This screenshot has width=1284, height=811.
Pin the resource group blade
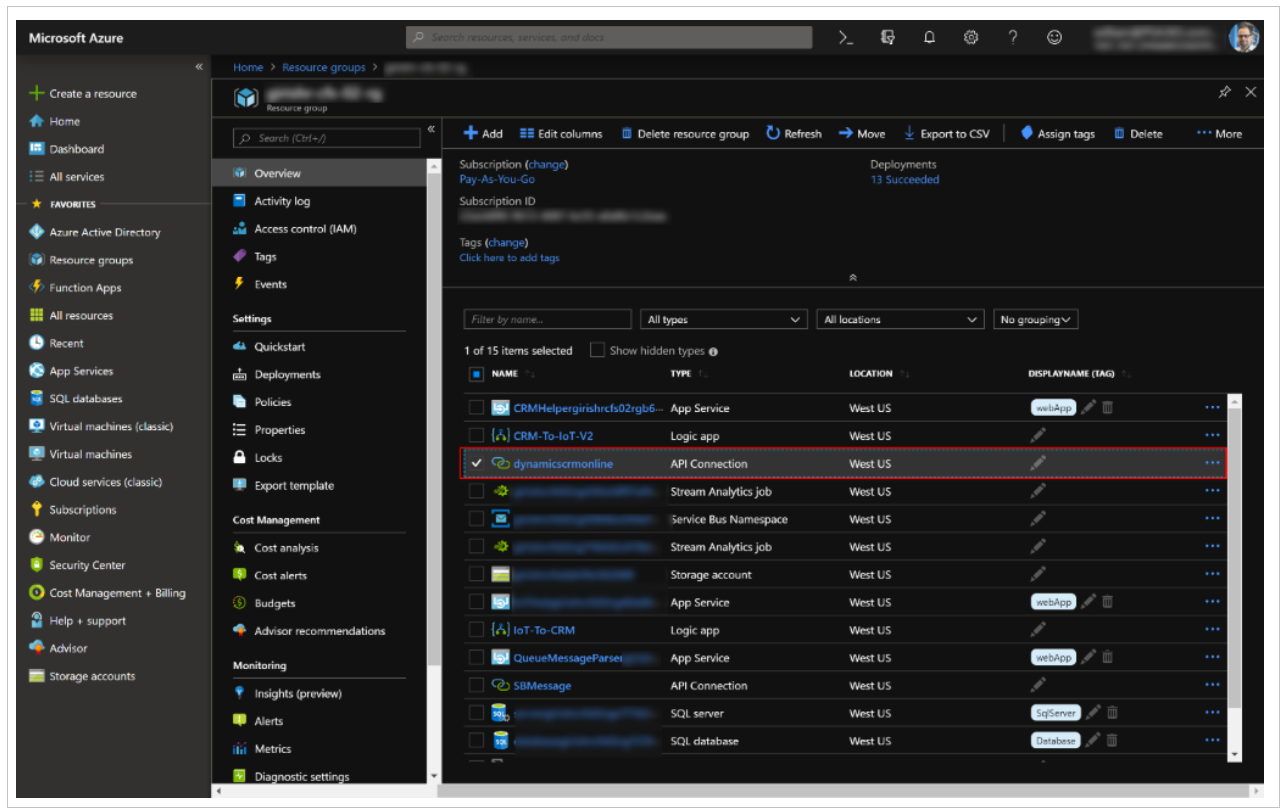tap(1224, 92)
